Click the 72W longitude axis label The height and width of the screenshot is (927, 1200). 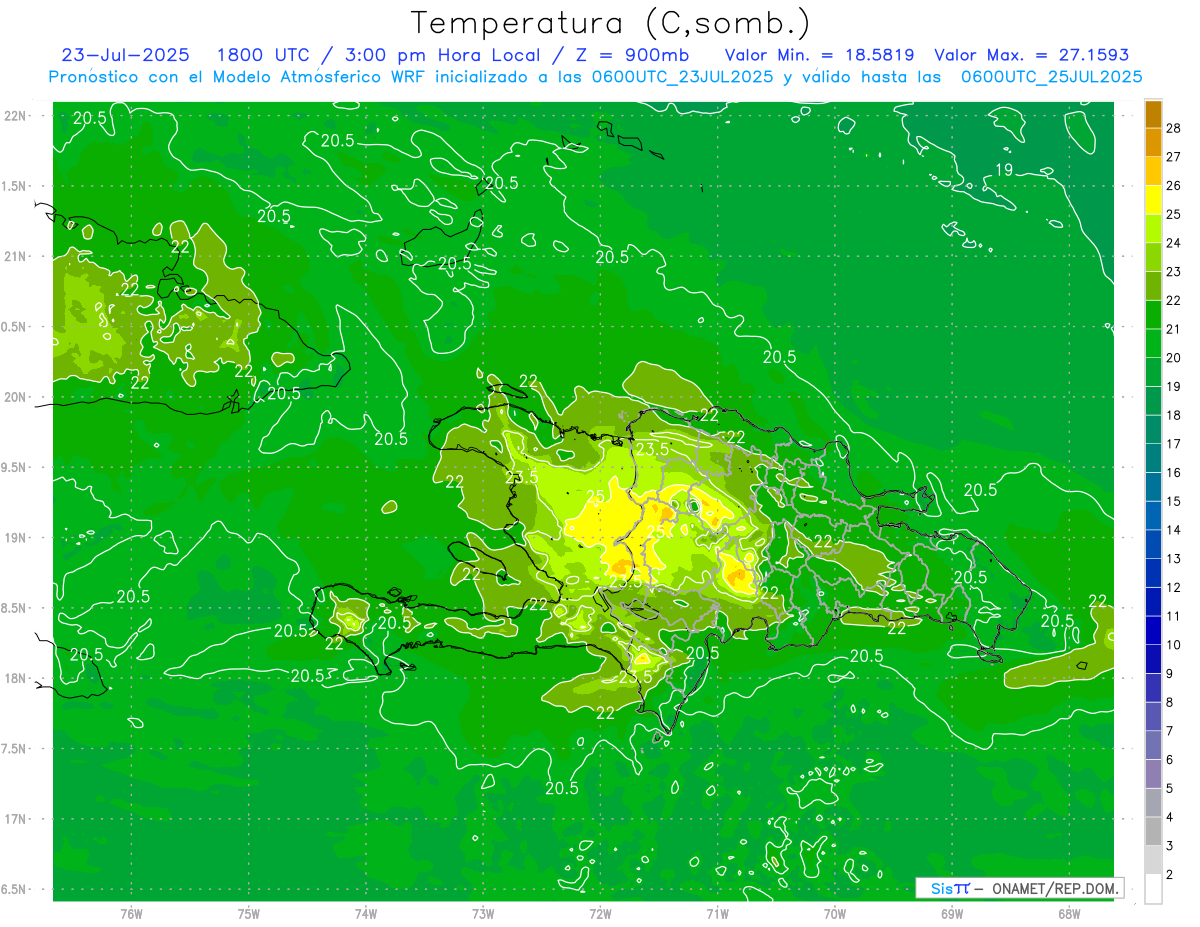tap(600, 914)
